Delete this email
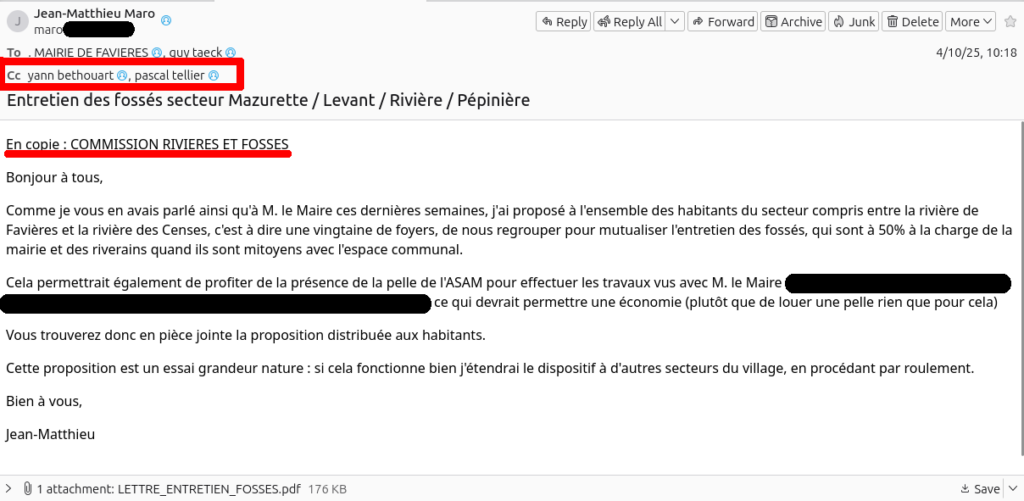This screenshot has height=501, width=1024. [x=913, y=22]
